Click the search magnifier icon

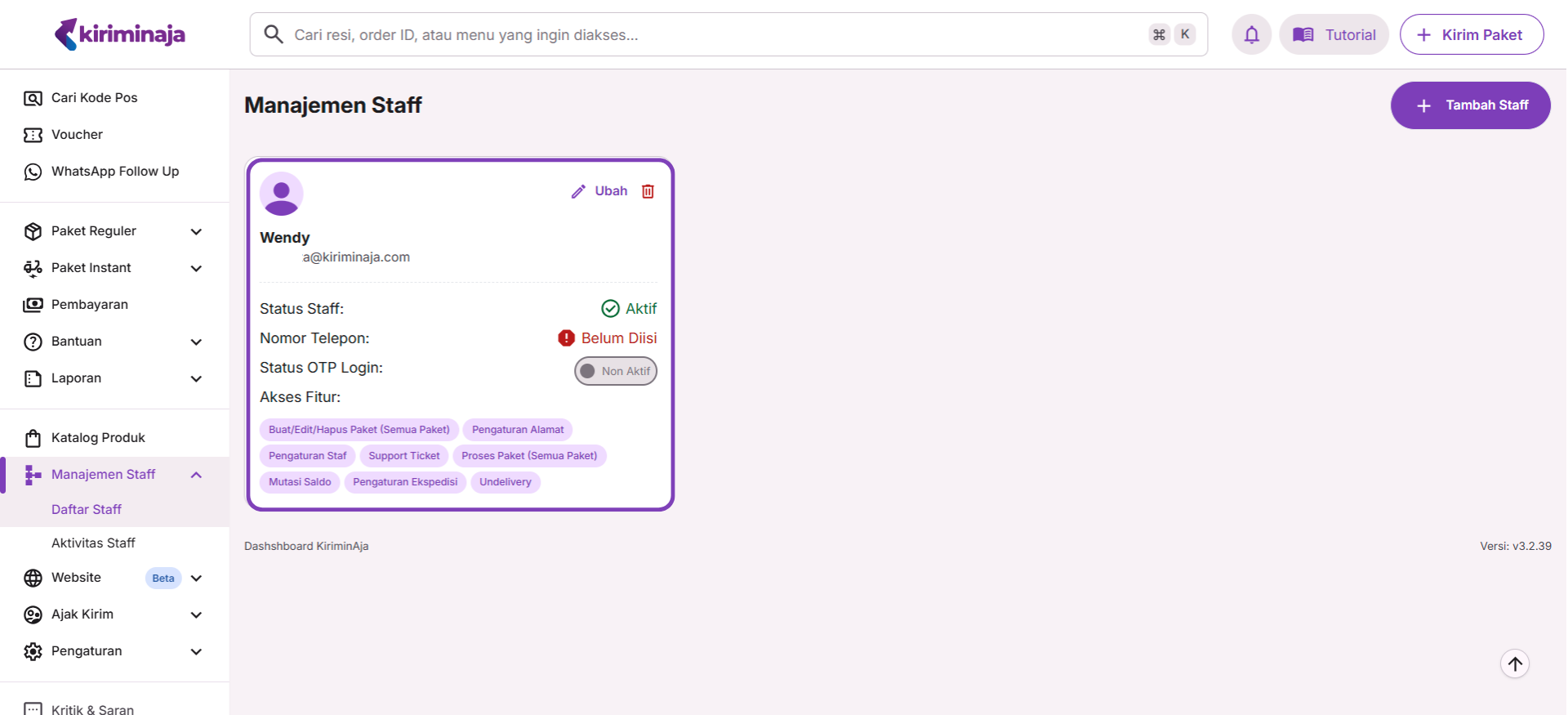pyautogui.click(x=274, y=34)
